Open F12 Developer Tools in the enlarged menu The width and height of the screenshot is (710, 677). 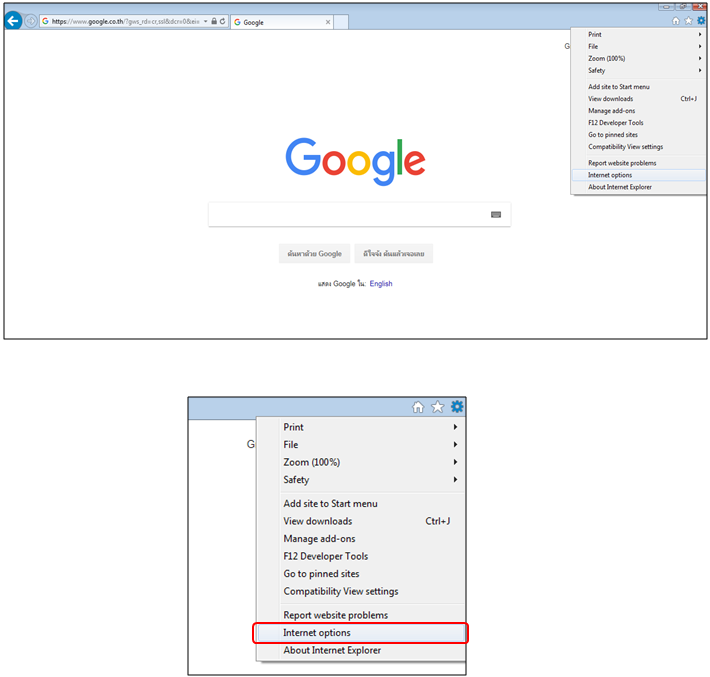point(361,556)
